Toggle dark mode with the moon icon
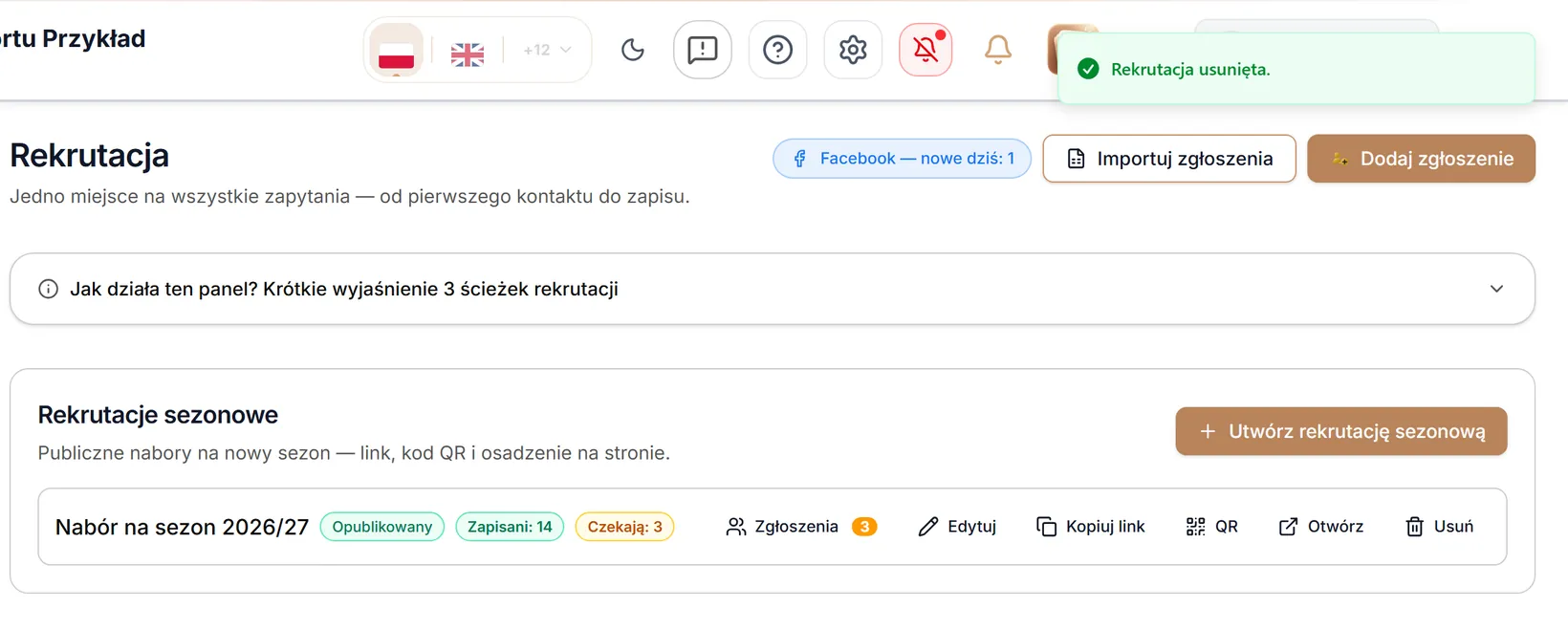 633,50
